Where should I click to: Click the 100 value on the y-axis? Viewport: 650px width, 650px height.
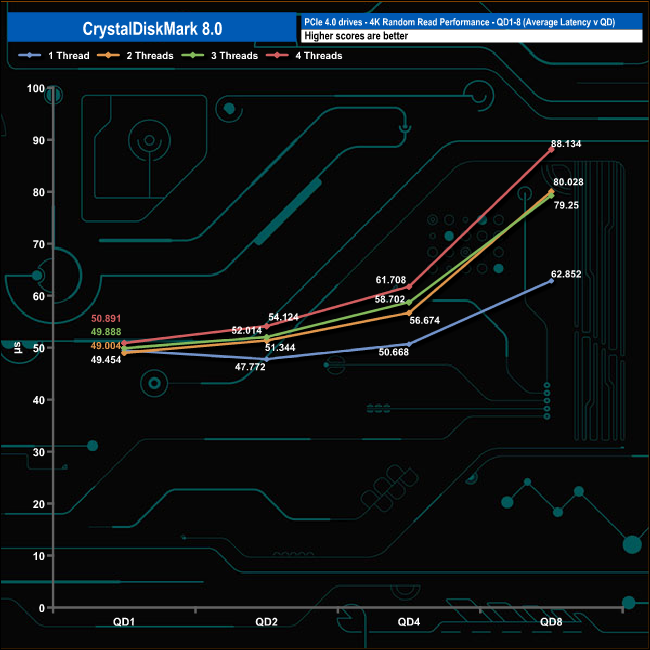click(x=36, y=88)
